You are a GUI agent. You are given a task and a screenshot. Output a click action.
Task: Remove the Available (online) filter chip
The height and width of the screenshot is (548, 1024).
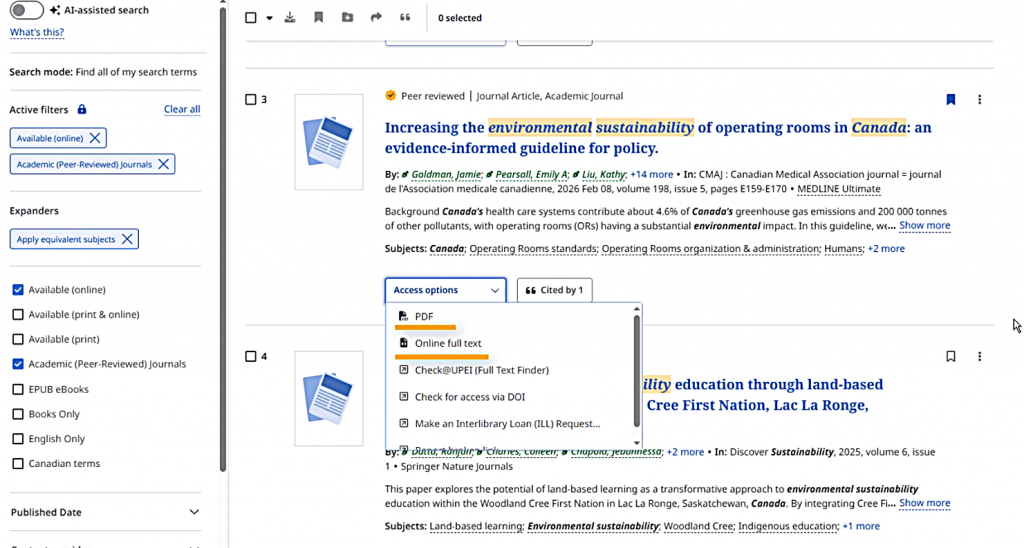[x=95, y=138]
